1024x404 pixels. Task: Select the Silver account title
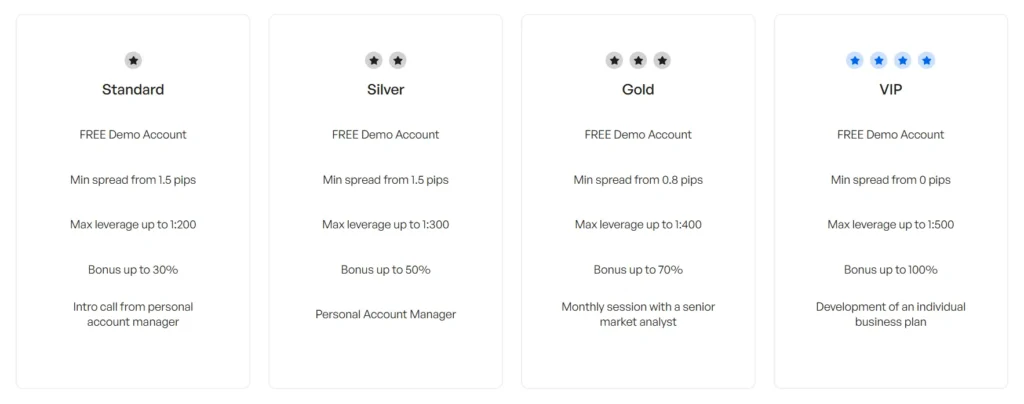tap(386, 90)
